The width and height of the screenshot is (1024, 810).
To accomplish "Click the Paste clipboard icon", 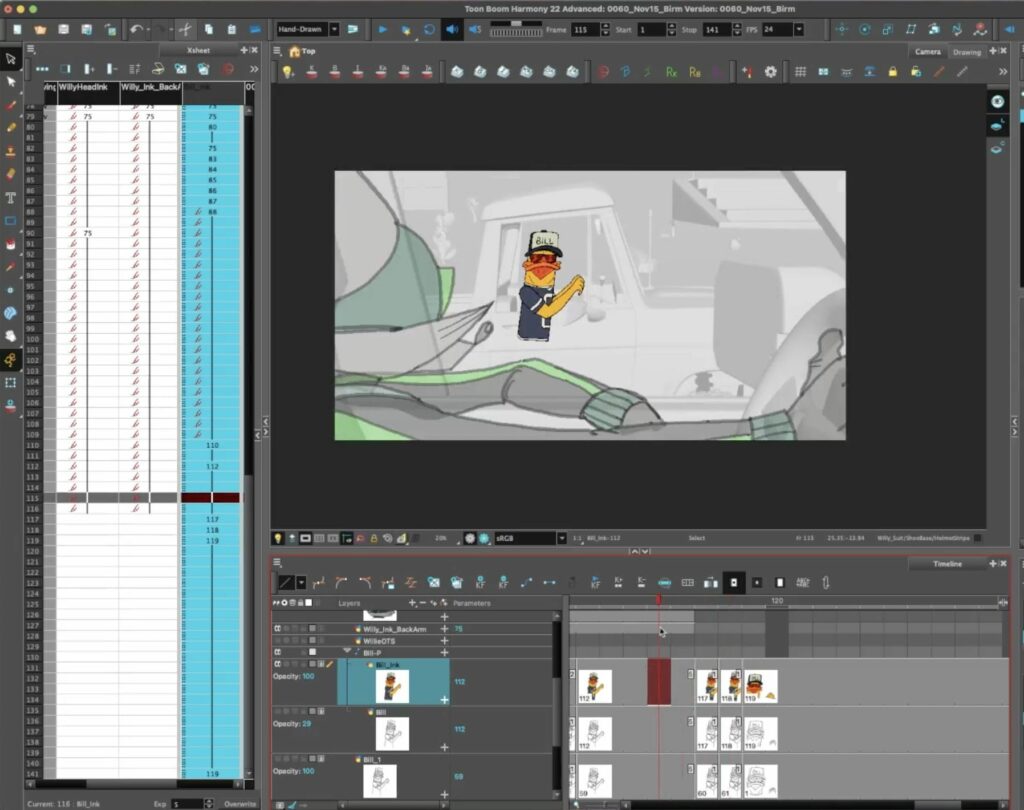I will tap(232, 29).
